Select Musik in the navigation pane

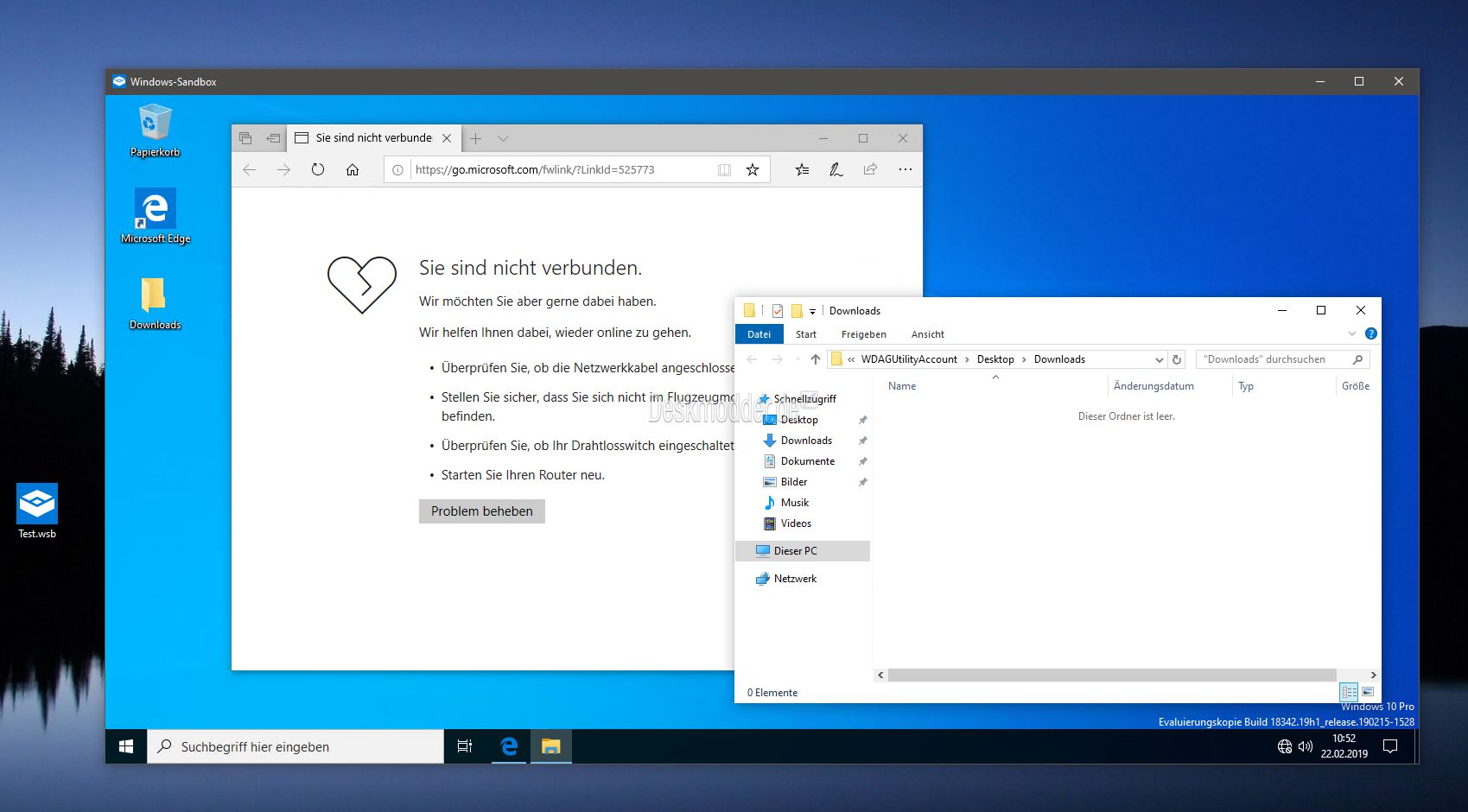point(795,503)
